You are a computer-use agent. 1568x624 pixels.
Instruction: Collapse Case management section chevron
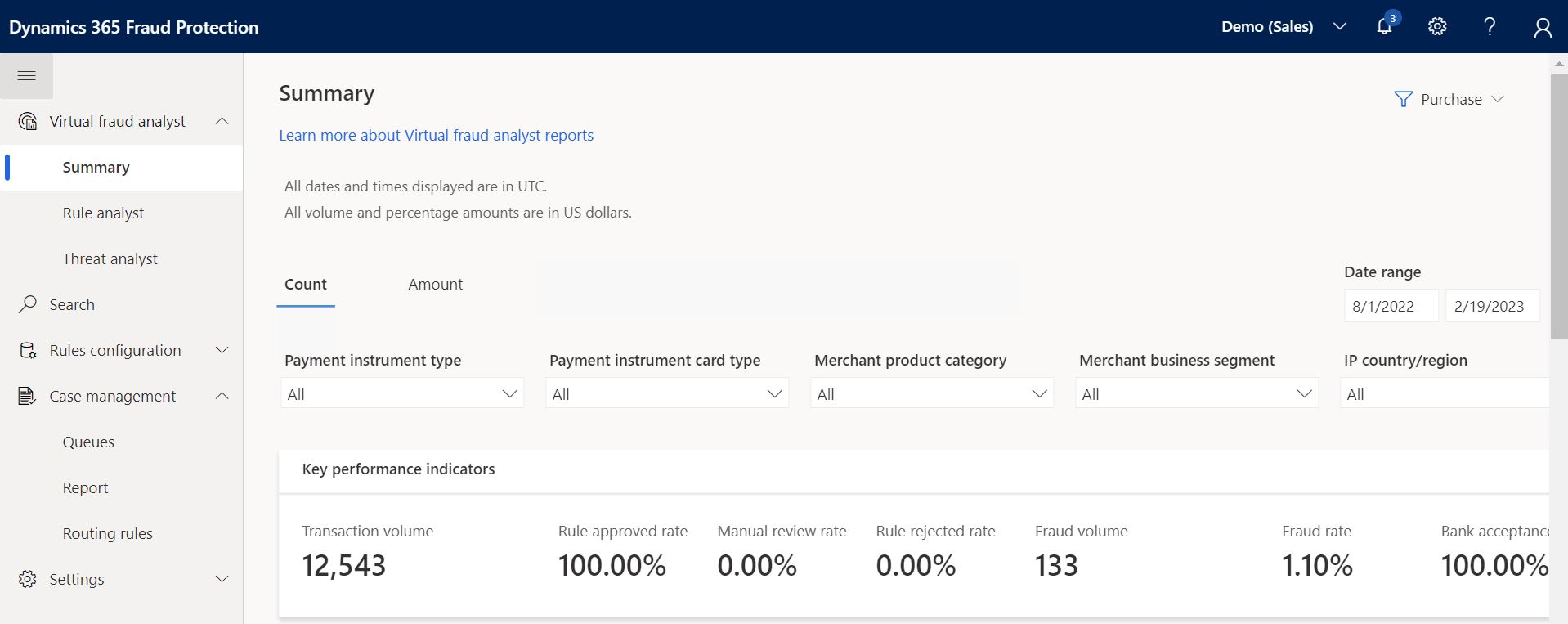(x=222, y=396)
